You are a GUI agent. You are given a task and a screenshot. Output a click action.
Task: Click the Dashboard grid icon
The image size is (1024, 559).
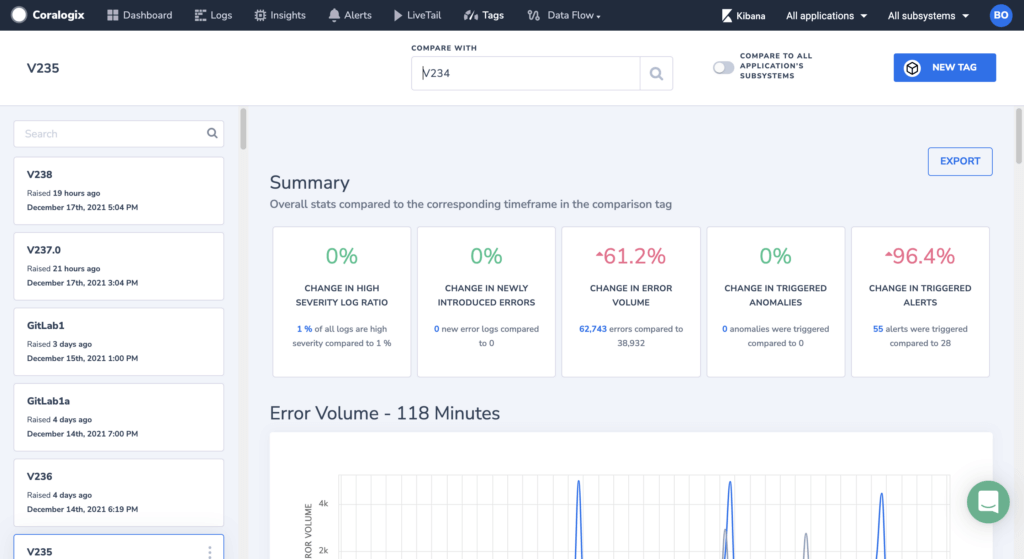pos(112,15)
